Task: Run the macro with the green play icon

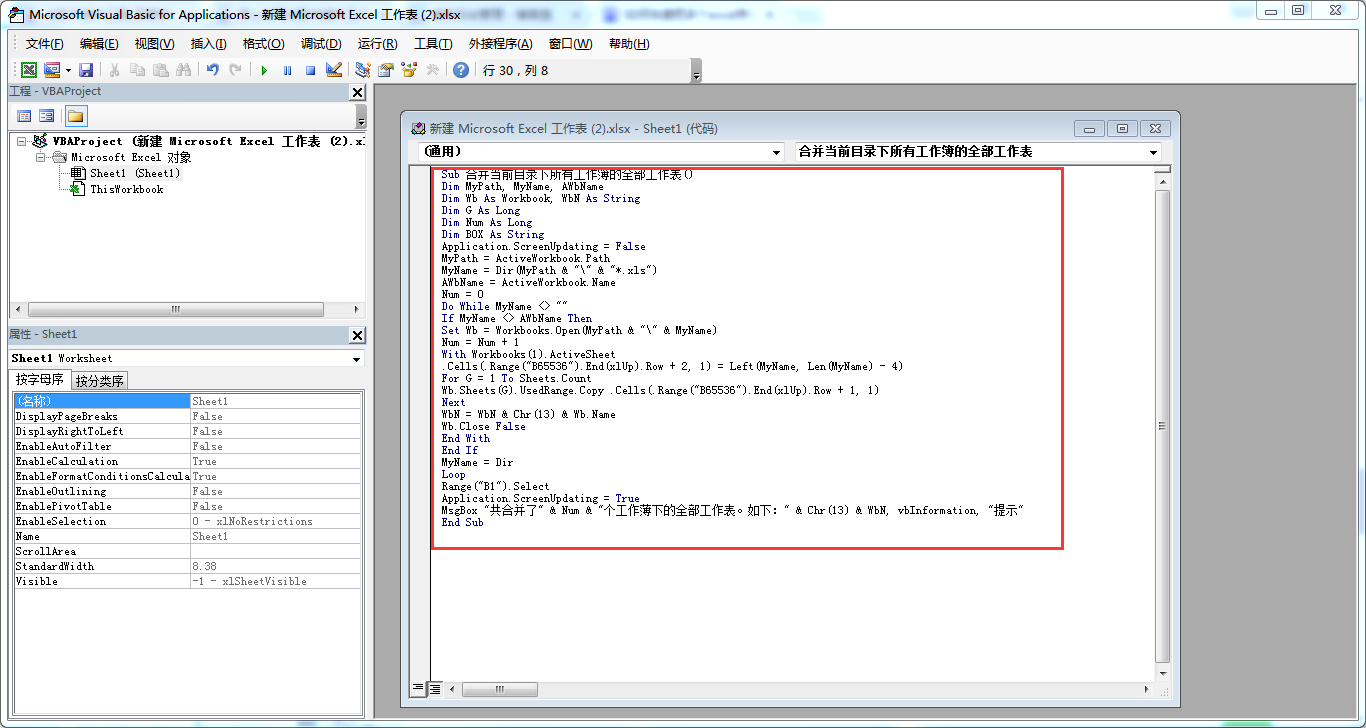Action: [264, 70]
